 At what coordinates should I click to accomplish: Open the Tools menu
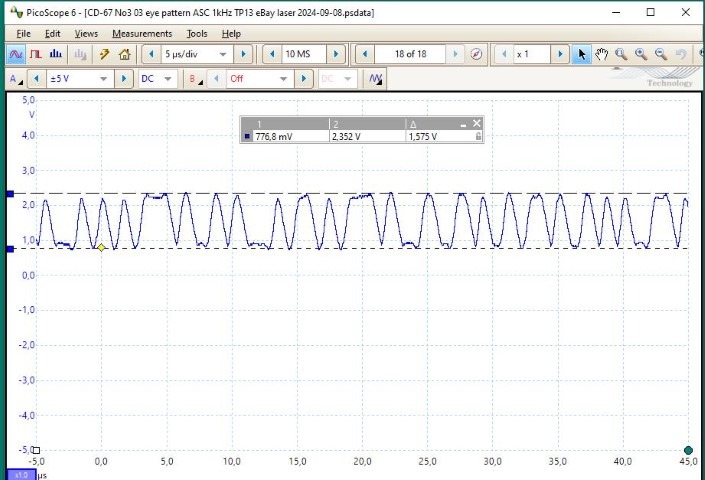tap(197, 34)
